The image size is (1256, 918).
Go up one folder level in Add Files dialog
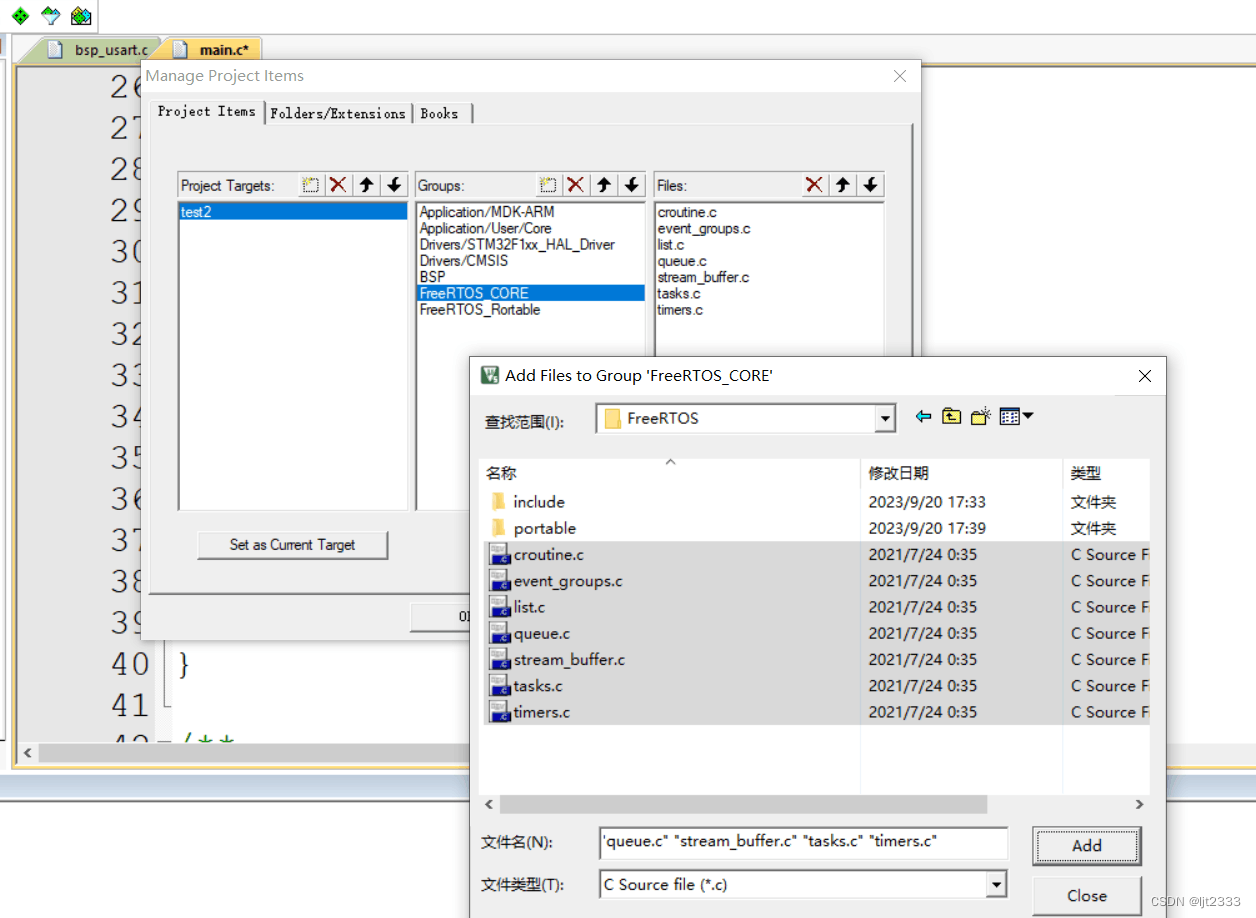[951, 415]
